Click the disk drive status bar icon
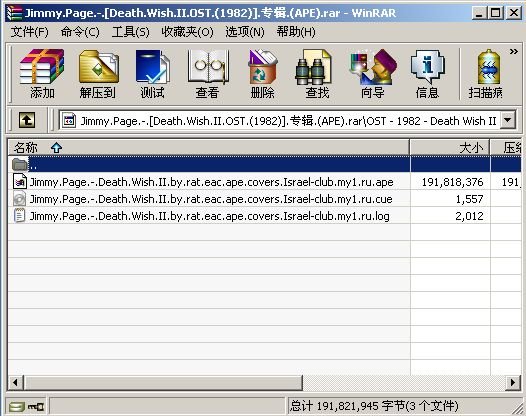Viewport: 526px width, 416px height. click(16, 407)
